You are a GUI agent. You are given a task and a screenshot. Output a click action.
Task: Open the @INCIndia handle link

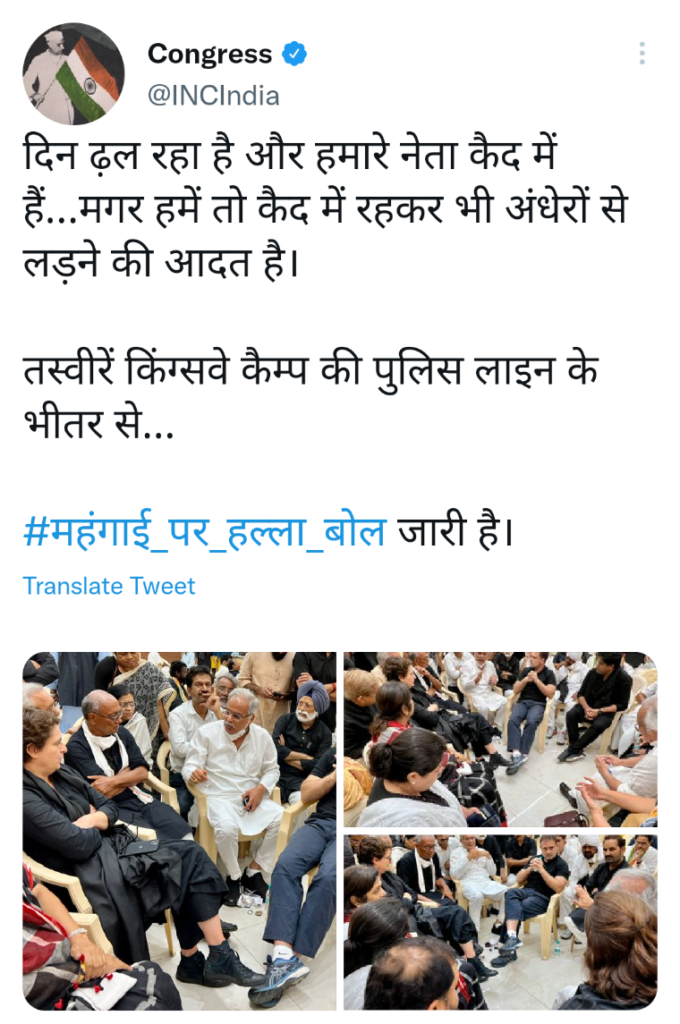coord(214,96)
